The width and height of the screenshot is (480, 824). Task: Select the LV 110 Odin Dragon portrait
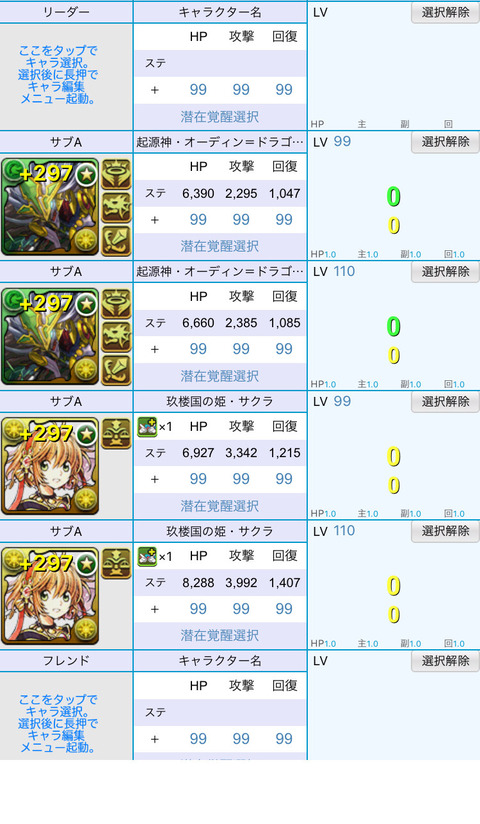click(x=50, y=336)
